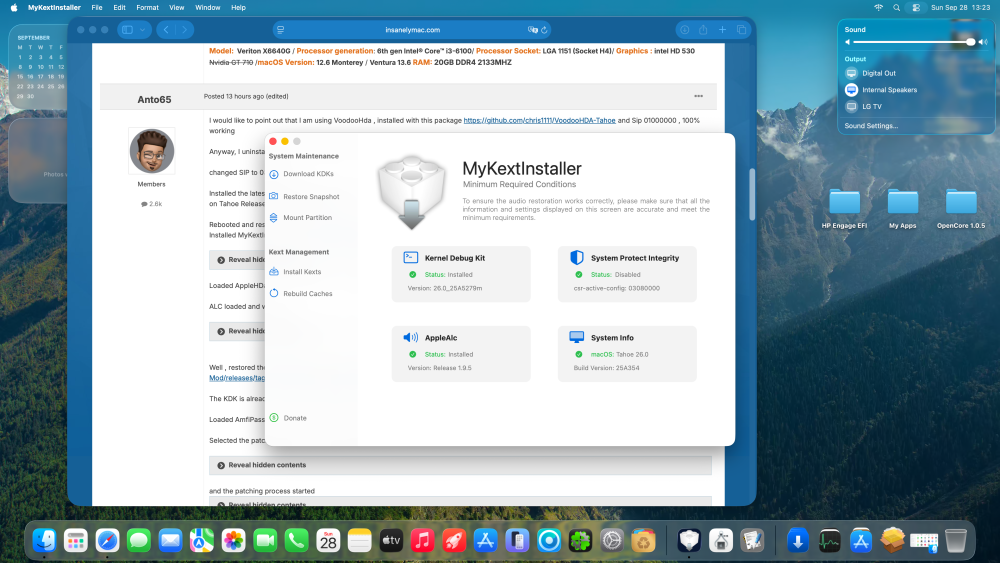
Task: Open the HP Engage EFI desktop folder
Action: (x=844, y=208)
